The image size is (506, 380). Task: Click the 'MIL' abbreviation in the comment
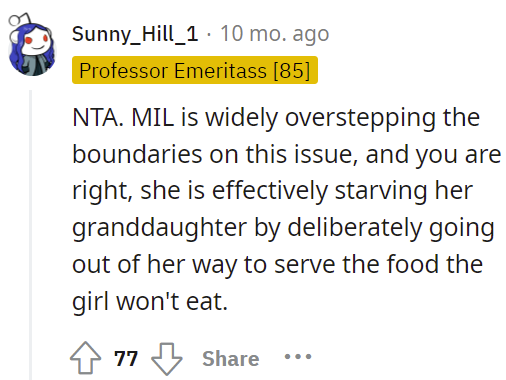point(153,118)
